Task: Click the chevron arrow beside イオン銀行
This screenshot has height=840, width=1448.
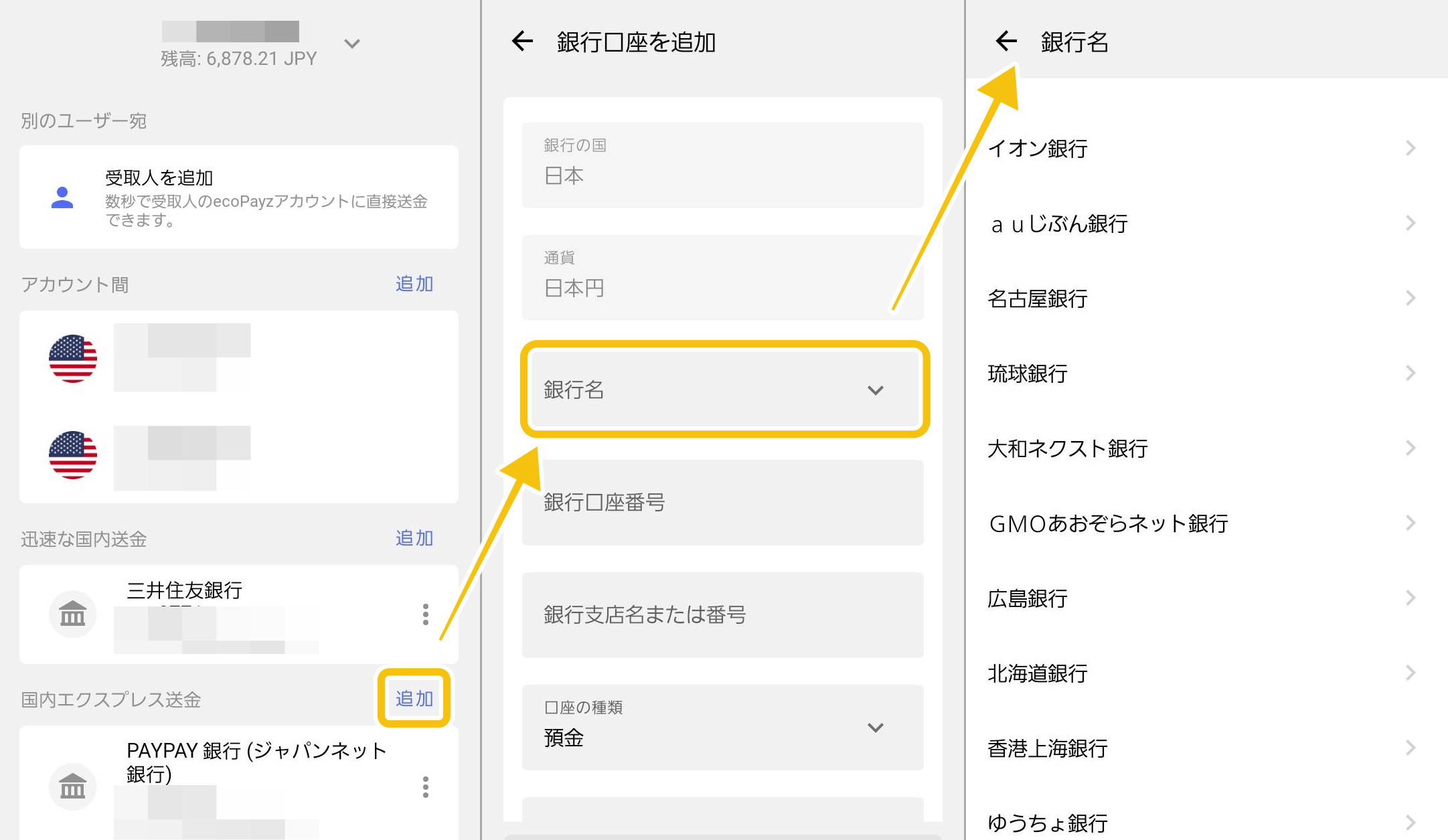Action: [1411, 148]
